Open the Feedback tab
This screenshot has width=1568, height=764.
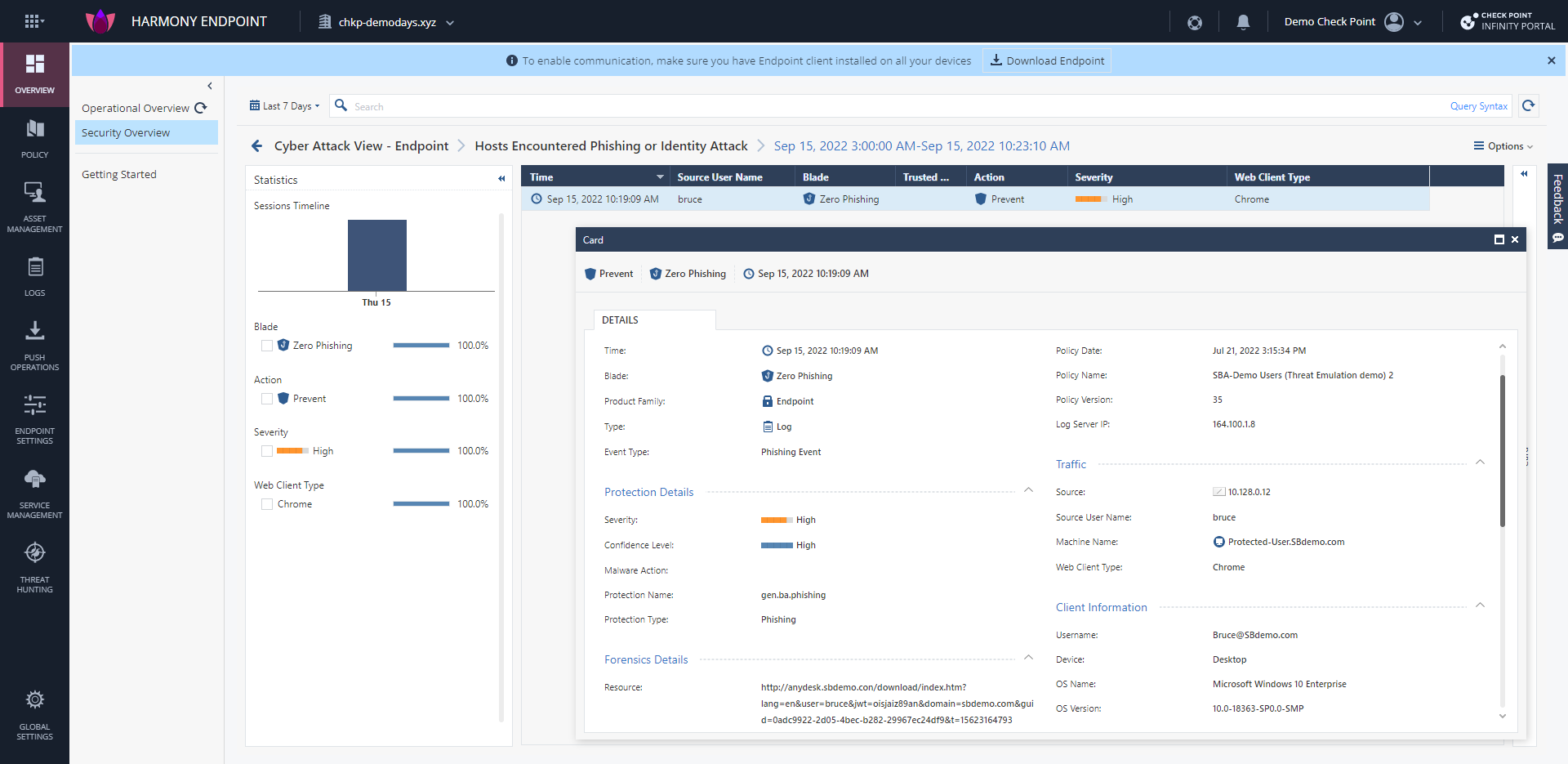(x=1557, y=206)
